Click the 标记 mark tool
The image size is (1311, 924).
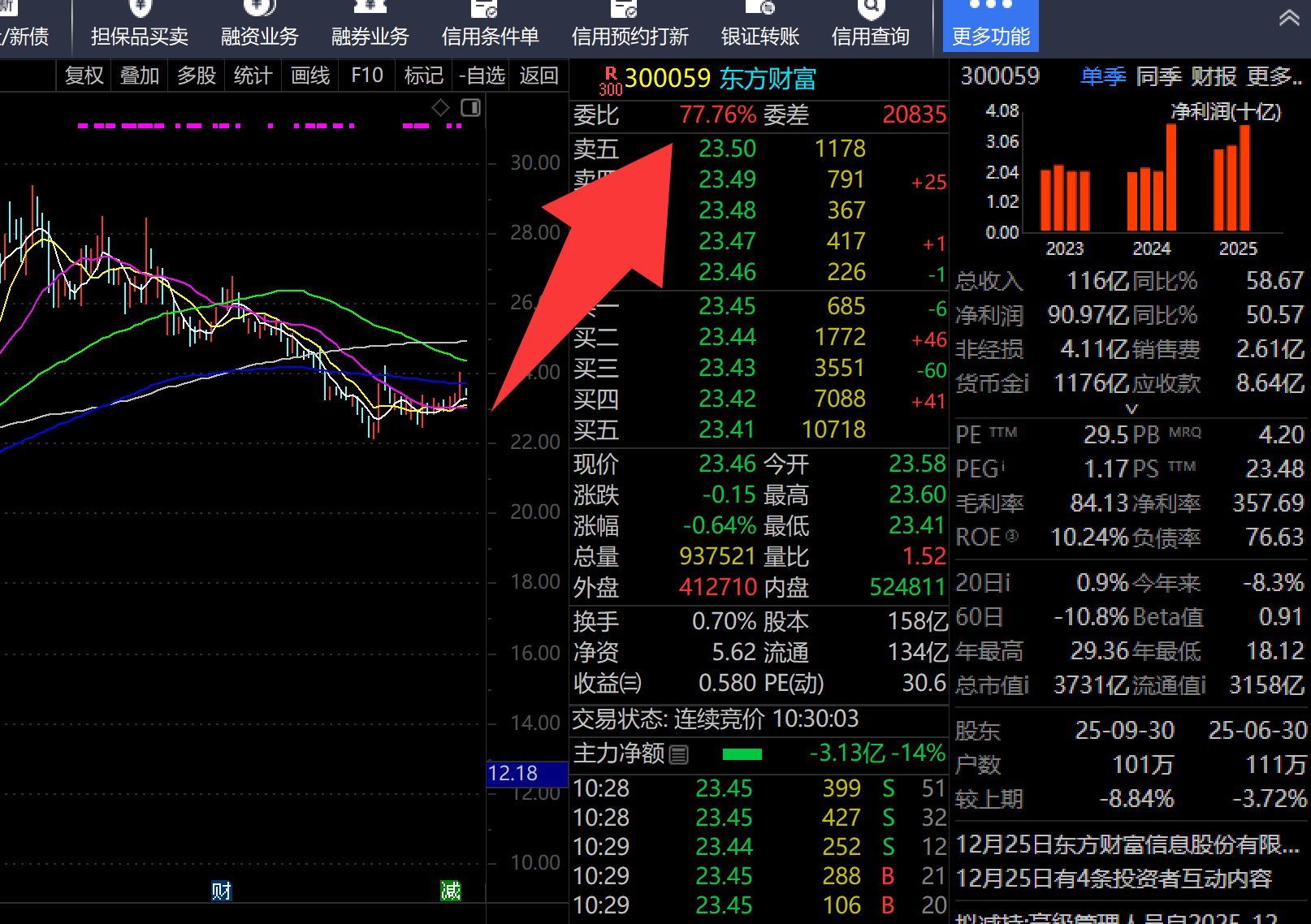point(424,76)
